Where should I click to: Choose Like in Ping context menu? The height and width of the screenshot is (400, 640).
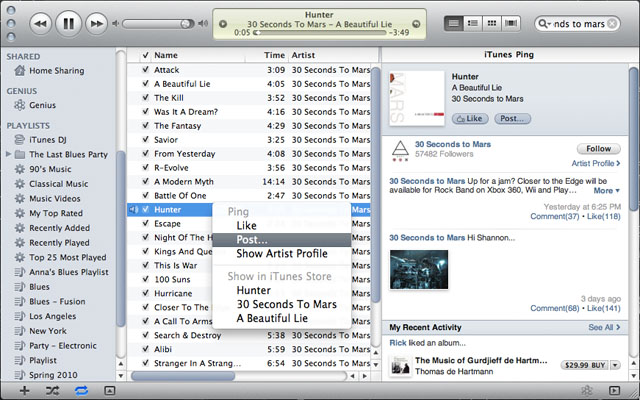point(282,226)
